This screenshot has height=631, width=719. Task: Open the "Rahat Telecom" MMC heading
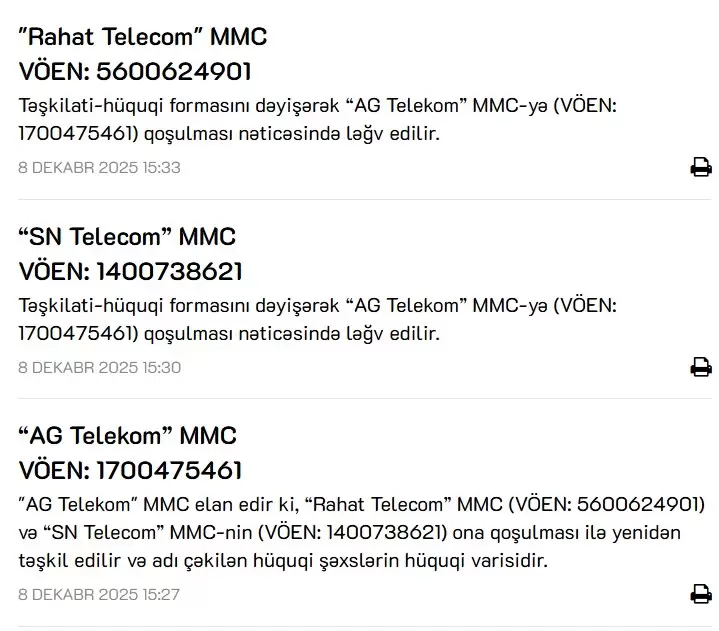click(143, 37)
